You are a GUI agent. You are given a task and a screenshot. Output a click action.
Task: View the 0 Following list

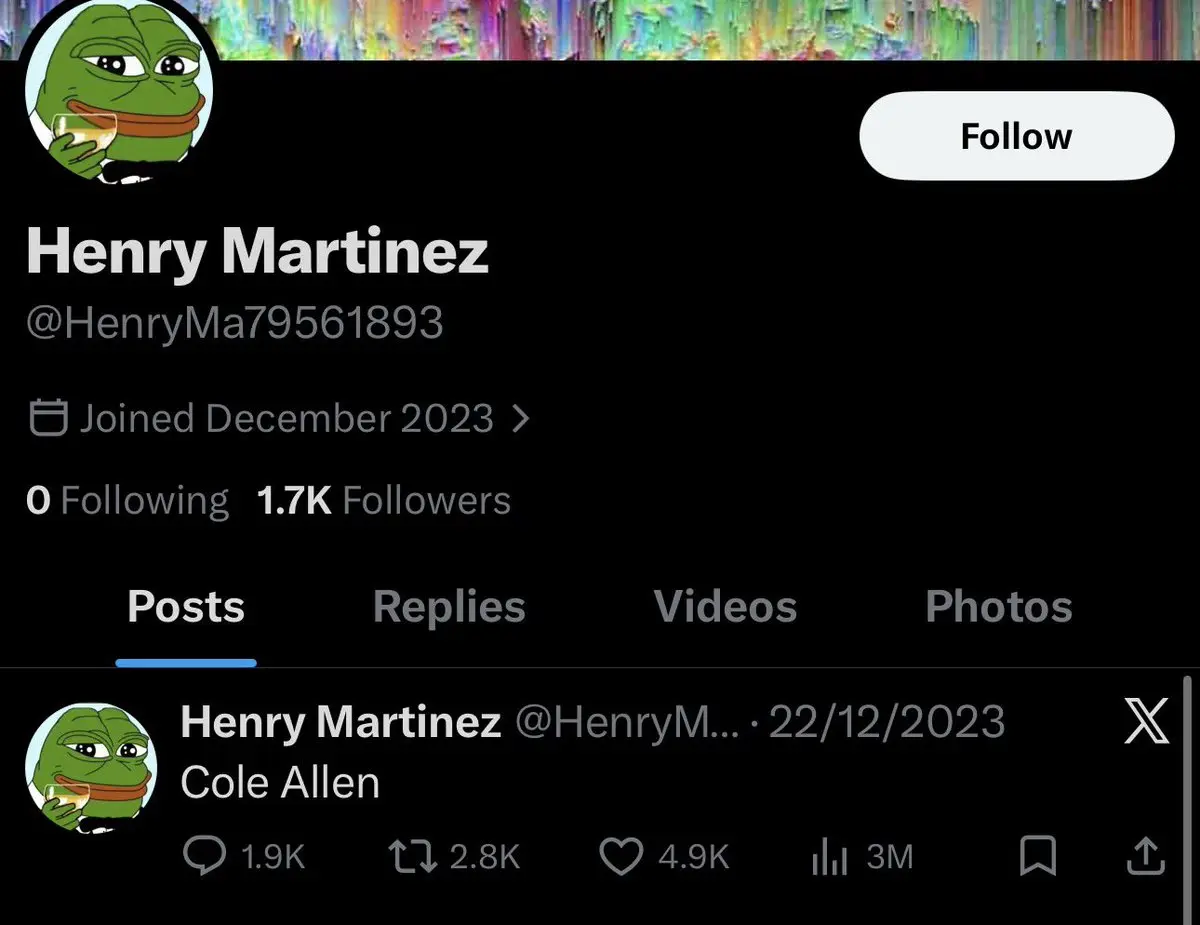(x=128, y=500)
